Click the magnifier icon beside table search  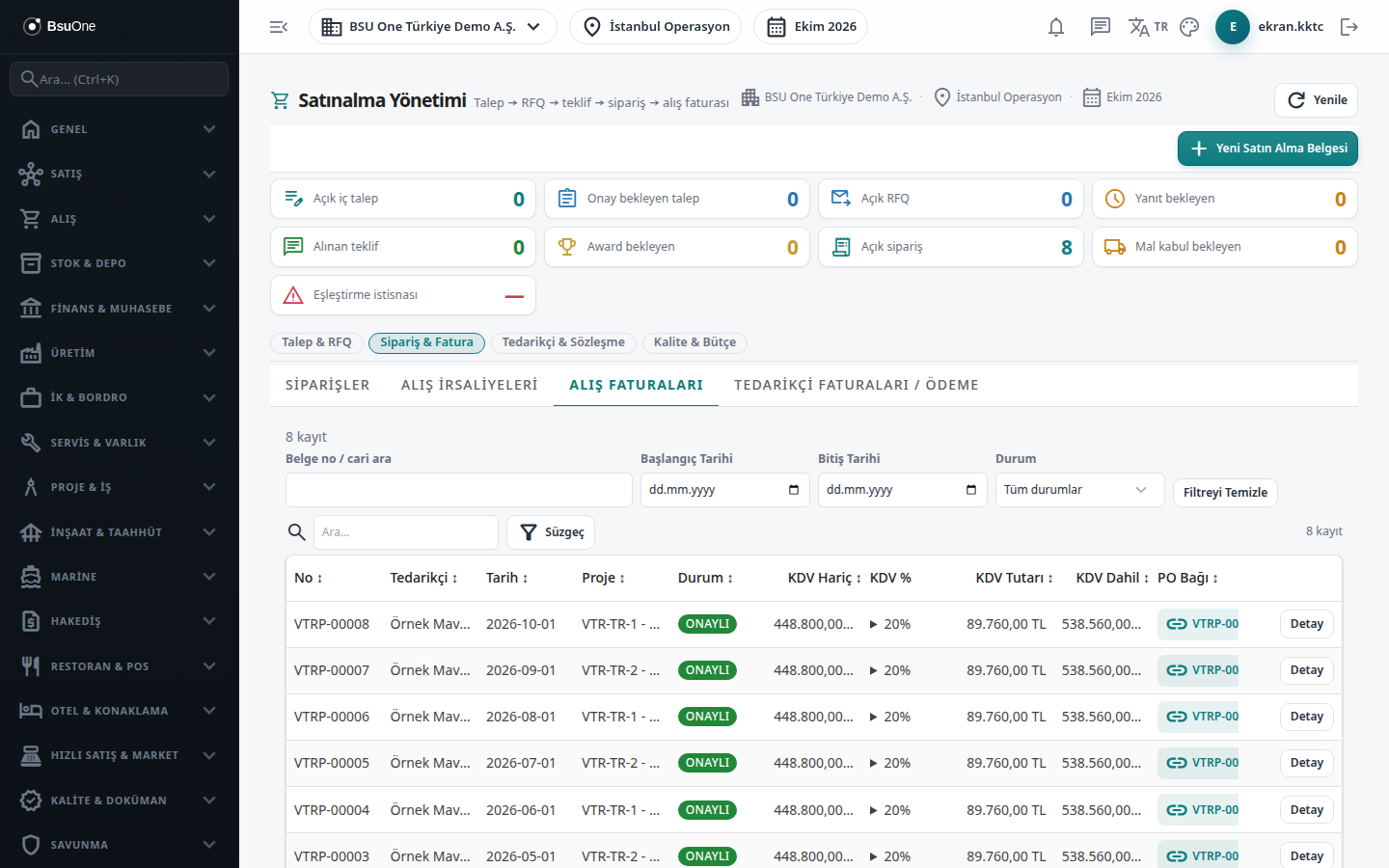[297, 532]
